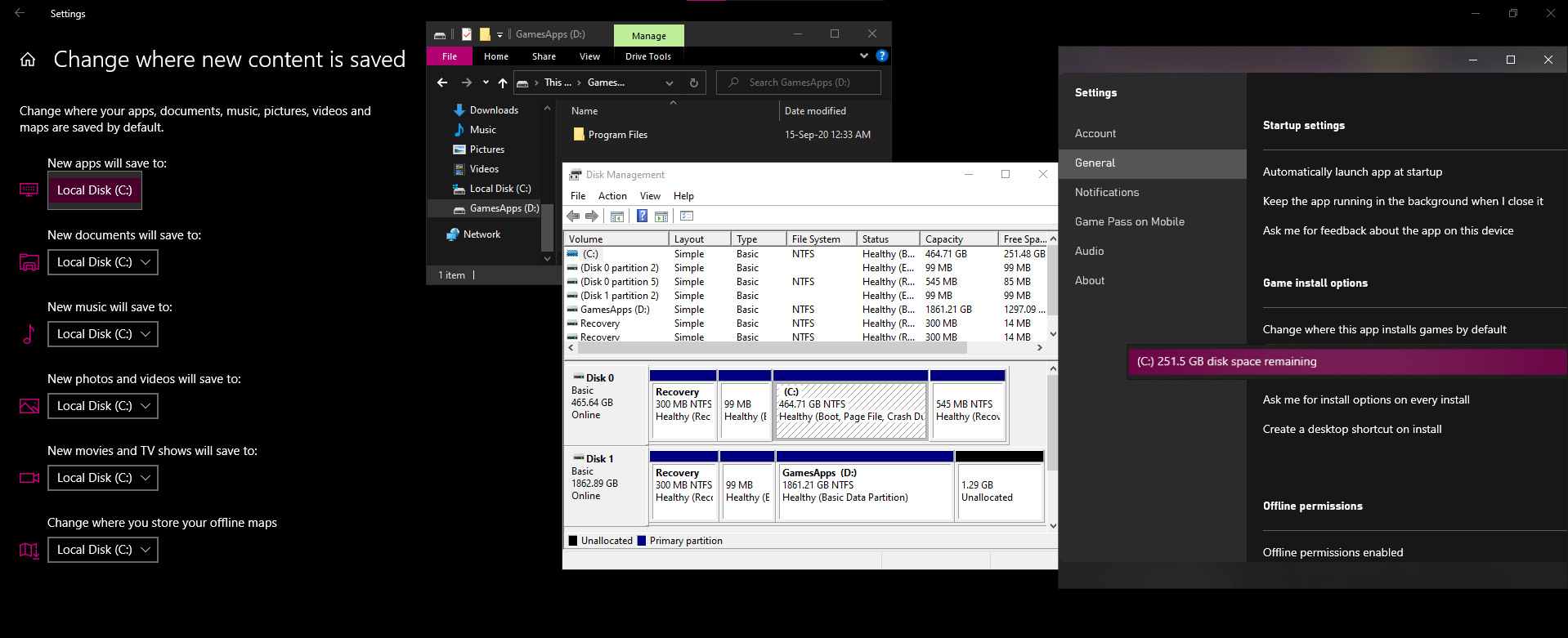Click the File Explorer refresh icon
The width and height of the screenshot is (1568, 638).
(694, 83)
